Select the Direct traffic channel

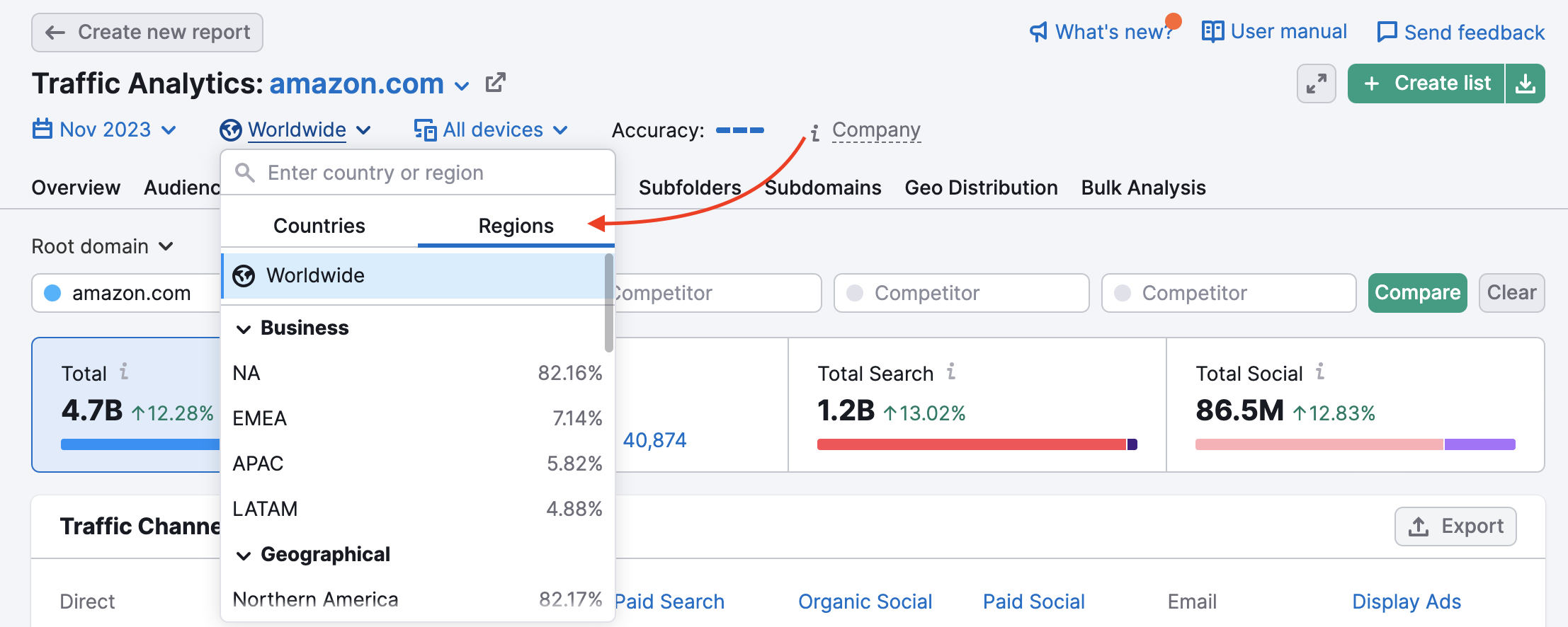[87, 602]
